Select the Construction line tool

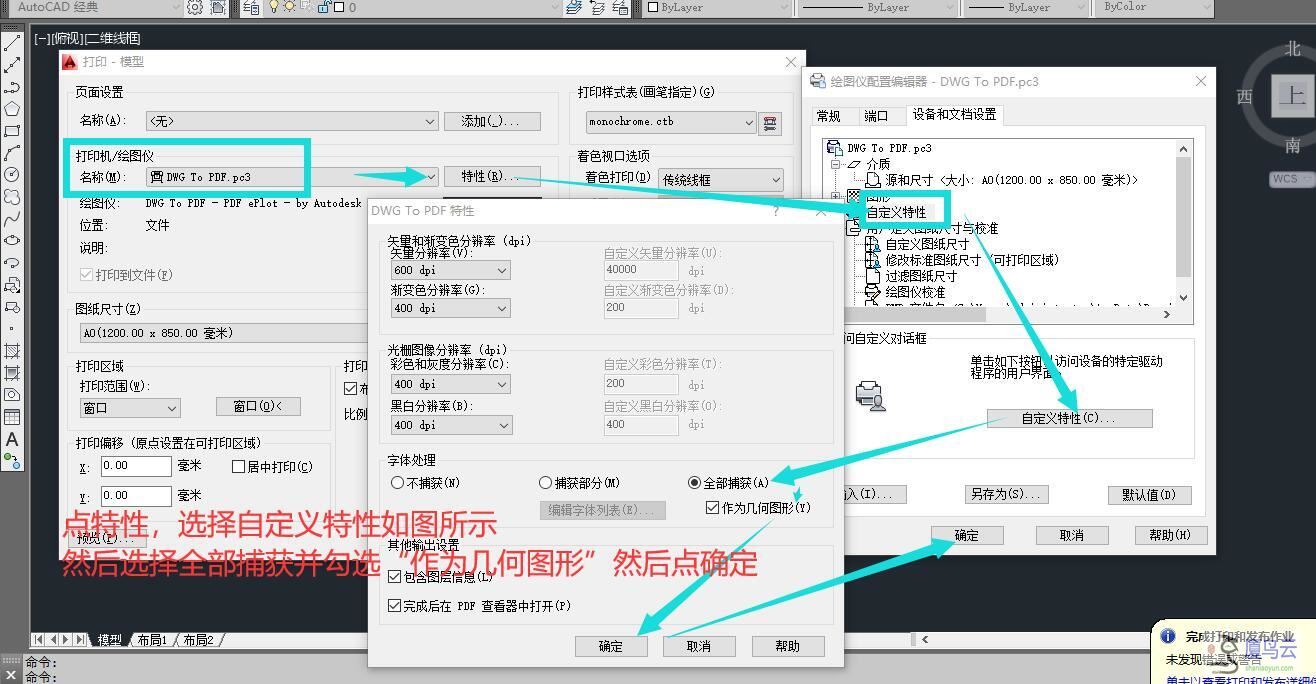[x=12, y=66]
